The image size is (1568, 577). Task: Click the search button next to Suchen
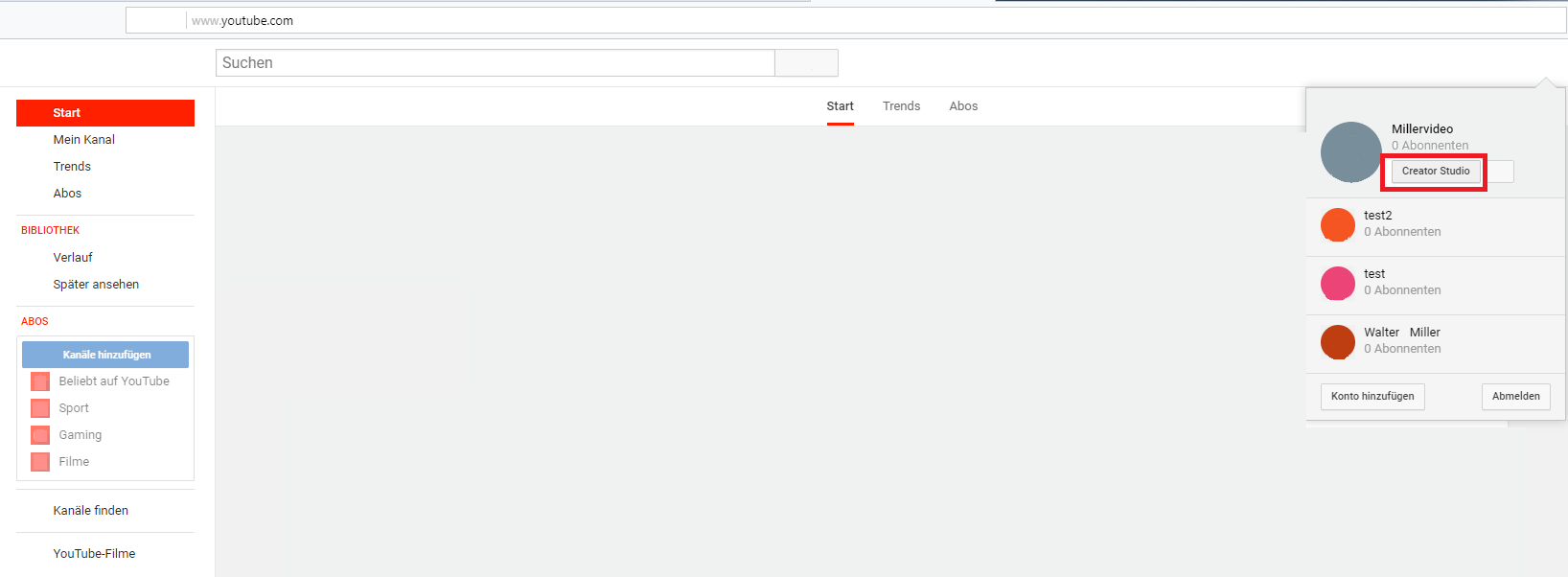pos(806,63)
